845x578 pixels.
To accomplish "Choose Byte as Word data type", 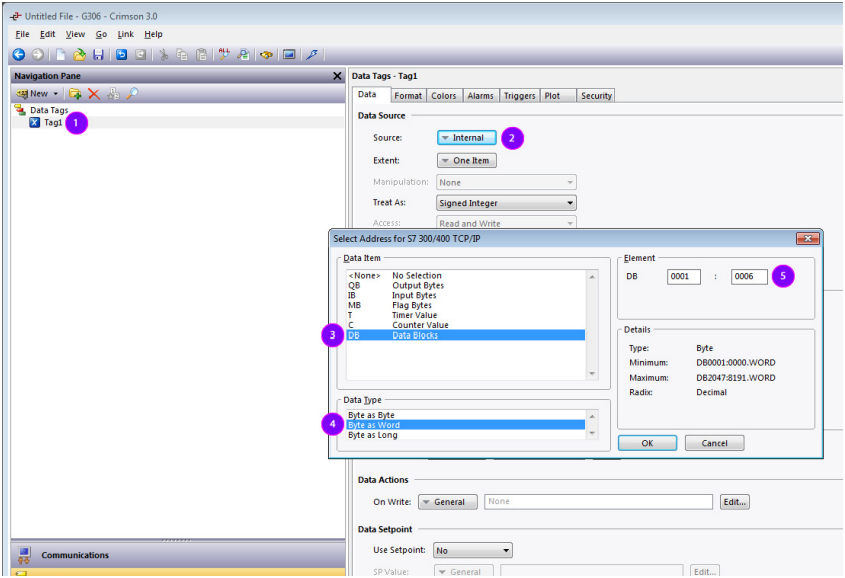I will click(466, 425).
